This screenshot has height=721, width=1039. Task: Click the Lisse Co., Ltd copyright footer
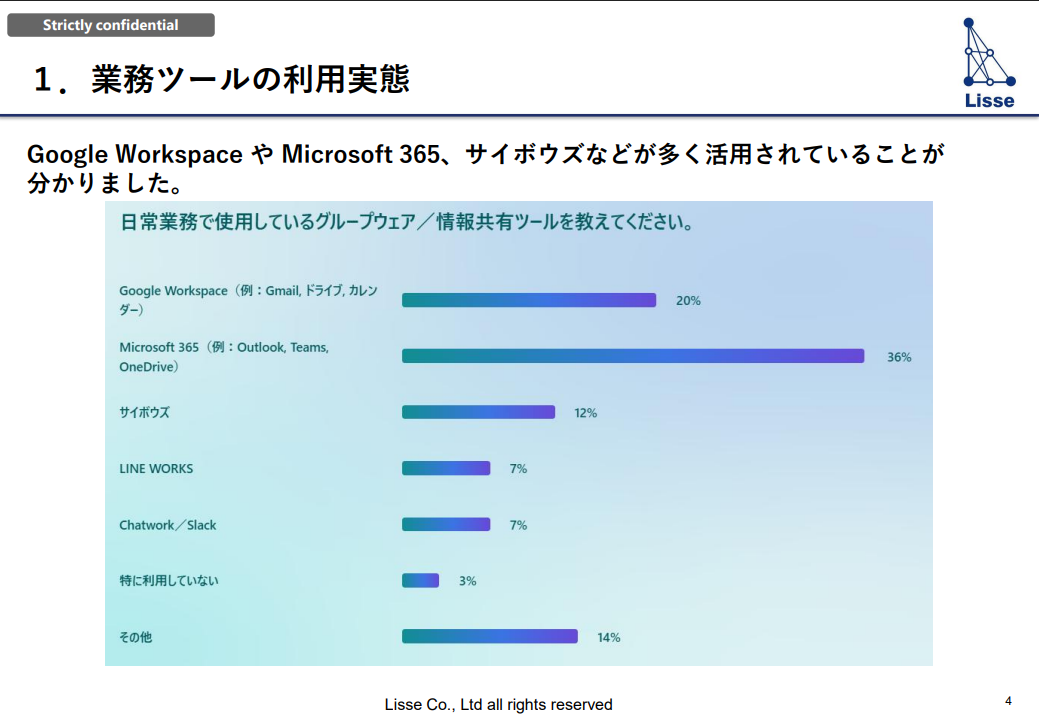click(x=498, y=705)
